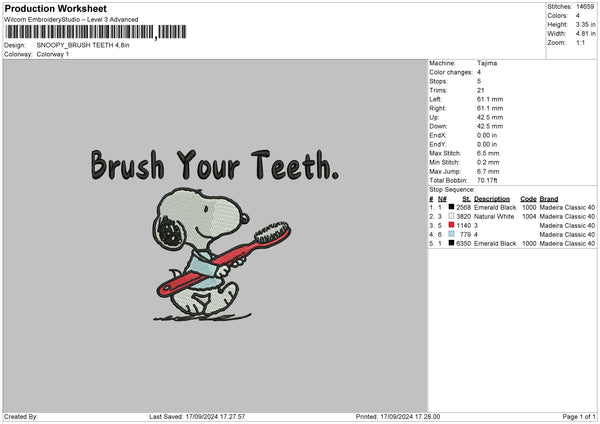Click the 'Created By:' footer label

click(21, 416)
